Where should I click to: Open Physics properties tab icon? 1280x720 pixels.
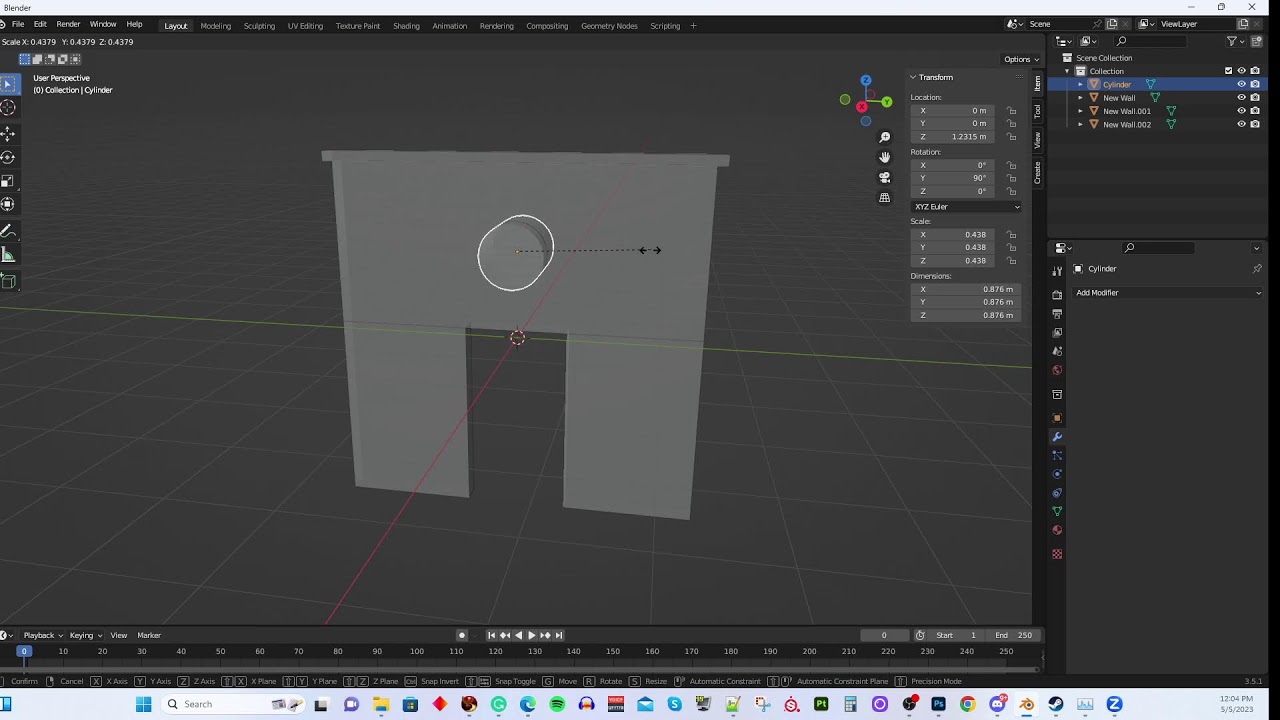(1057, 474)
